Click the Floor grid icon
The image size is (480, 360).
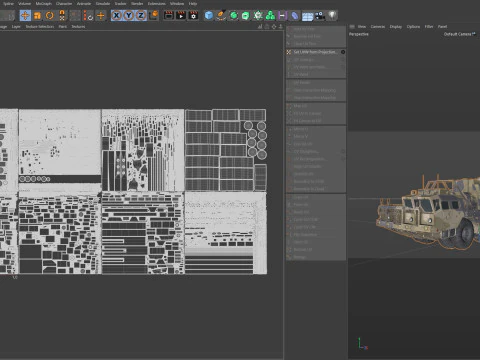coord(307,16)
